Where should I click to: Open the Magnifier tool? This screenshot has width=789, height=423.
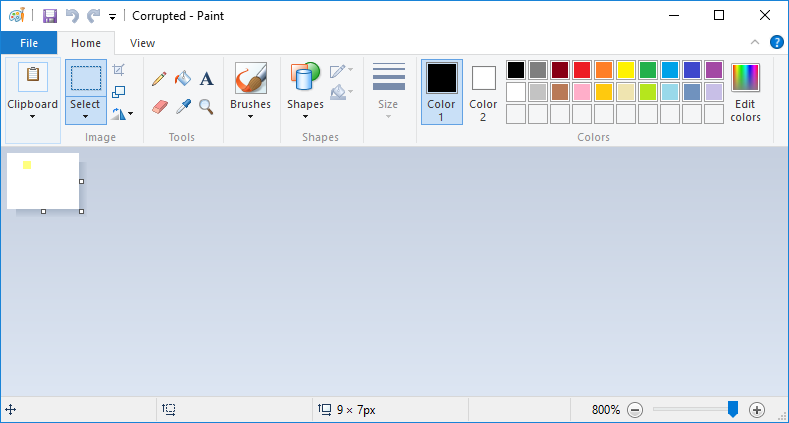206,106
